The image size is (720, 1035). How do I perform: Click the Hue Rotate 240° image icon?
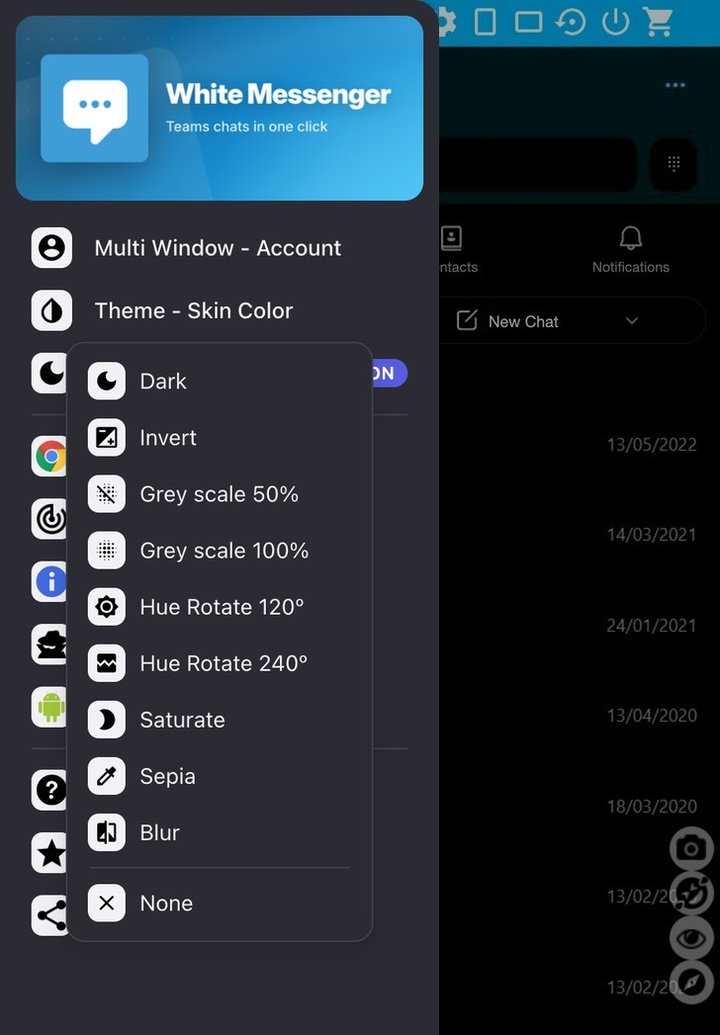coord(106,663)
